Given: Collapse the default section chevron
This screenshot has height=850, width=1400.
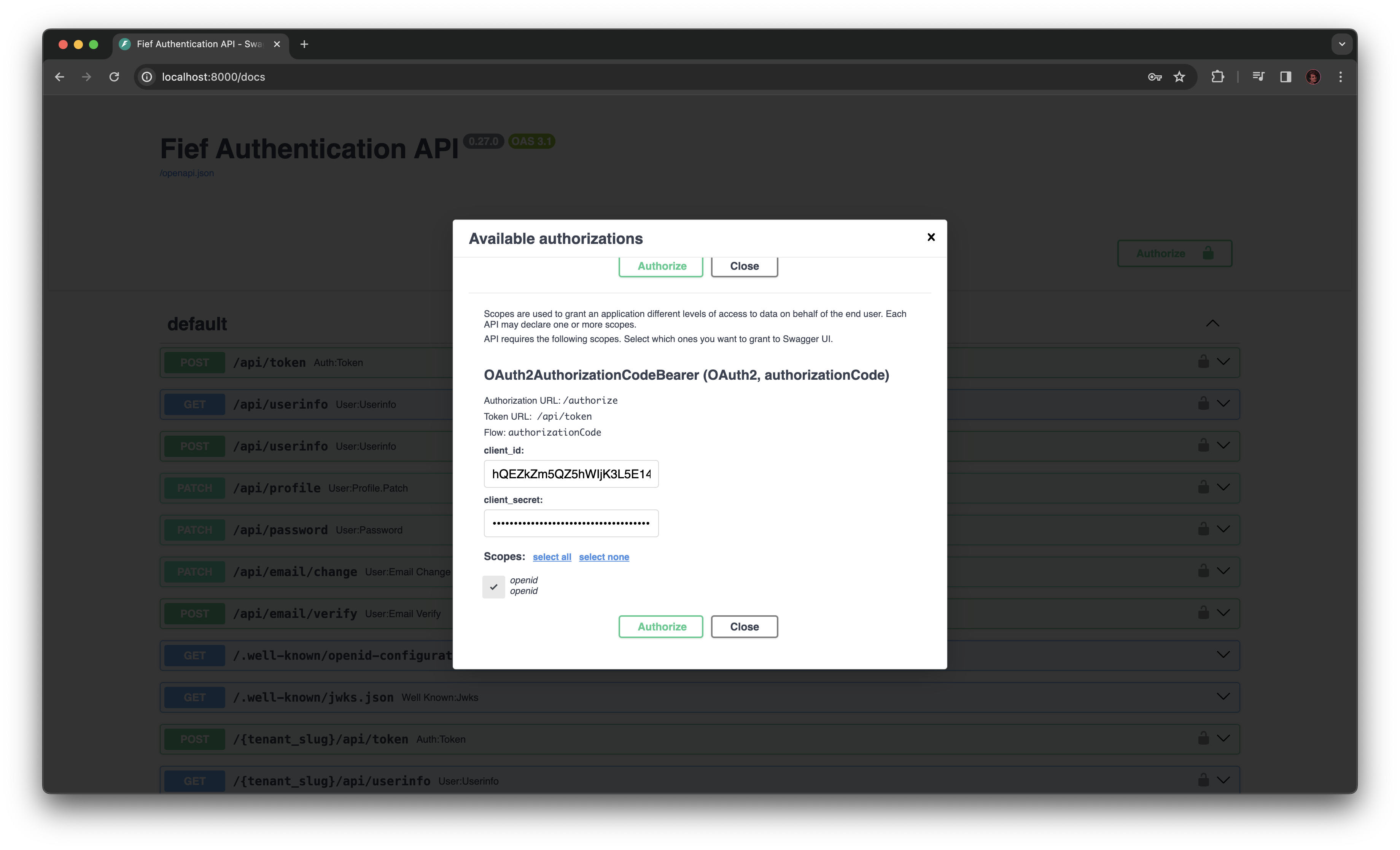Looking at the screenshot, I should pyautogui.click(x=1212, y=323).
